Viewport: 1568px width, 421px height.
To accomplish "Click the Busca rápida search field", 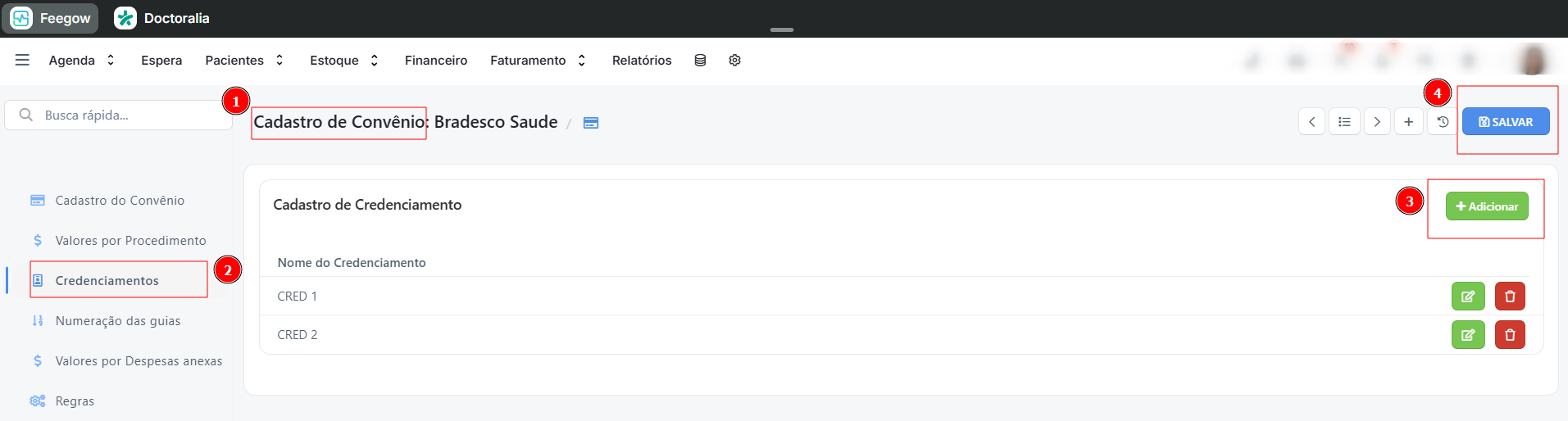I will point(119,115).
